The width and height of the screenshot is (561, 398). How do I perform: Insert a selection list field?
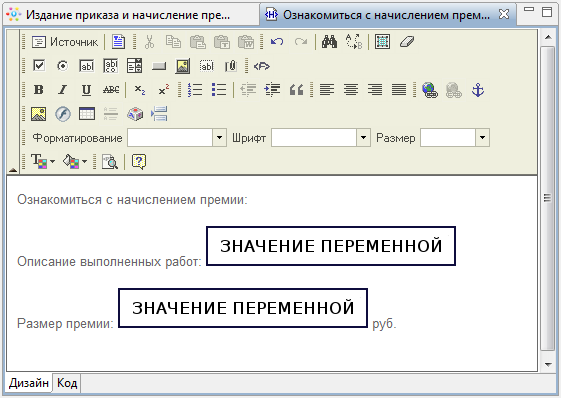pos(135,66)
